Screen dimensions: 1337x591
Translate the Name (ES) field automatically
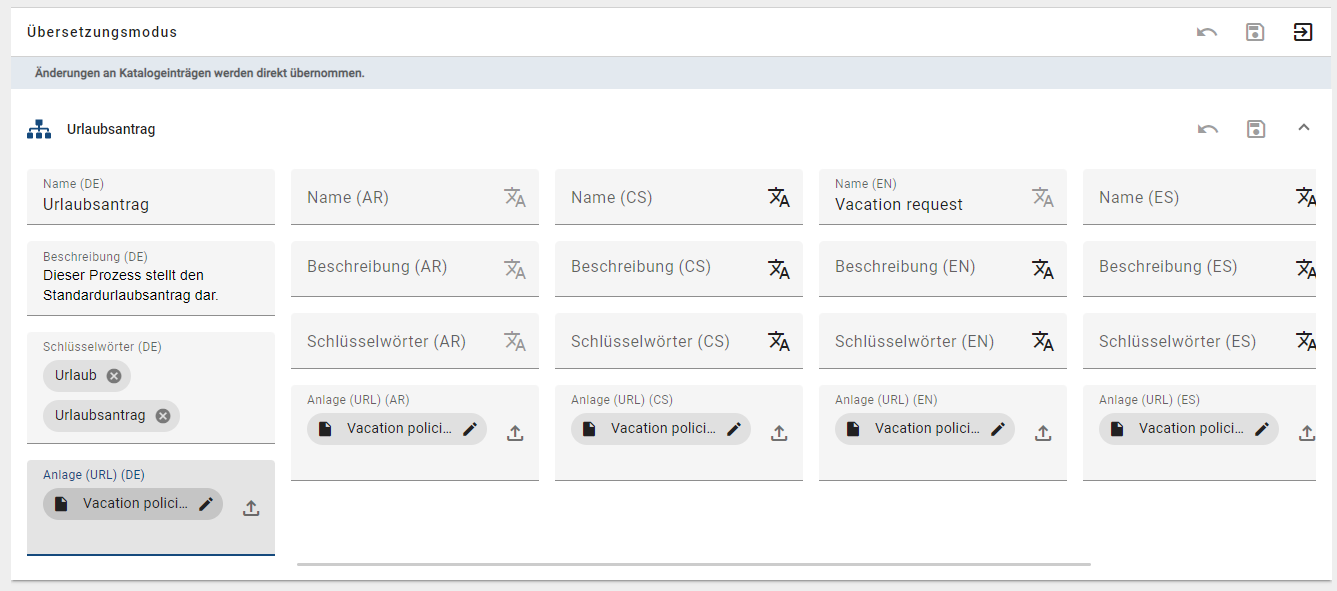coord(1308,197)
